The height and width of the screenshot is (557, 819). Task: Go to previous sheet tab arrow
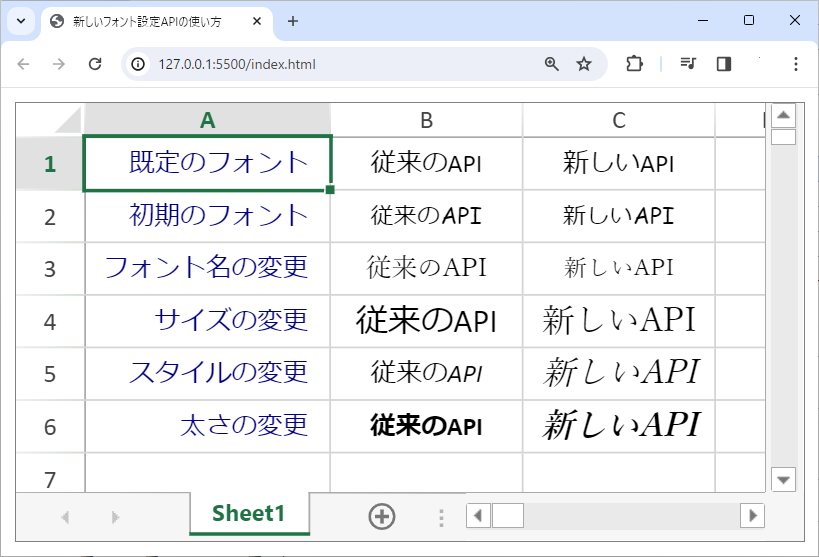pyautogui.click(x=65, y=517)
